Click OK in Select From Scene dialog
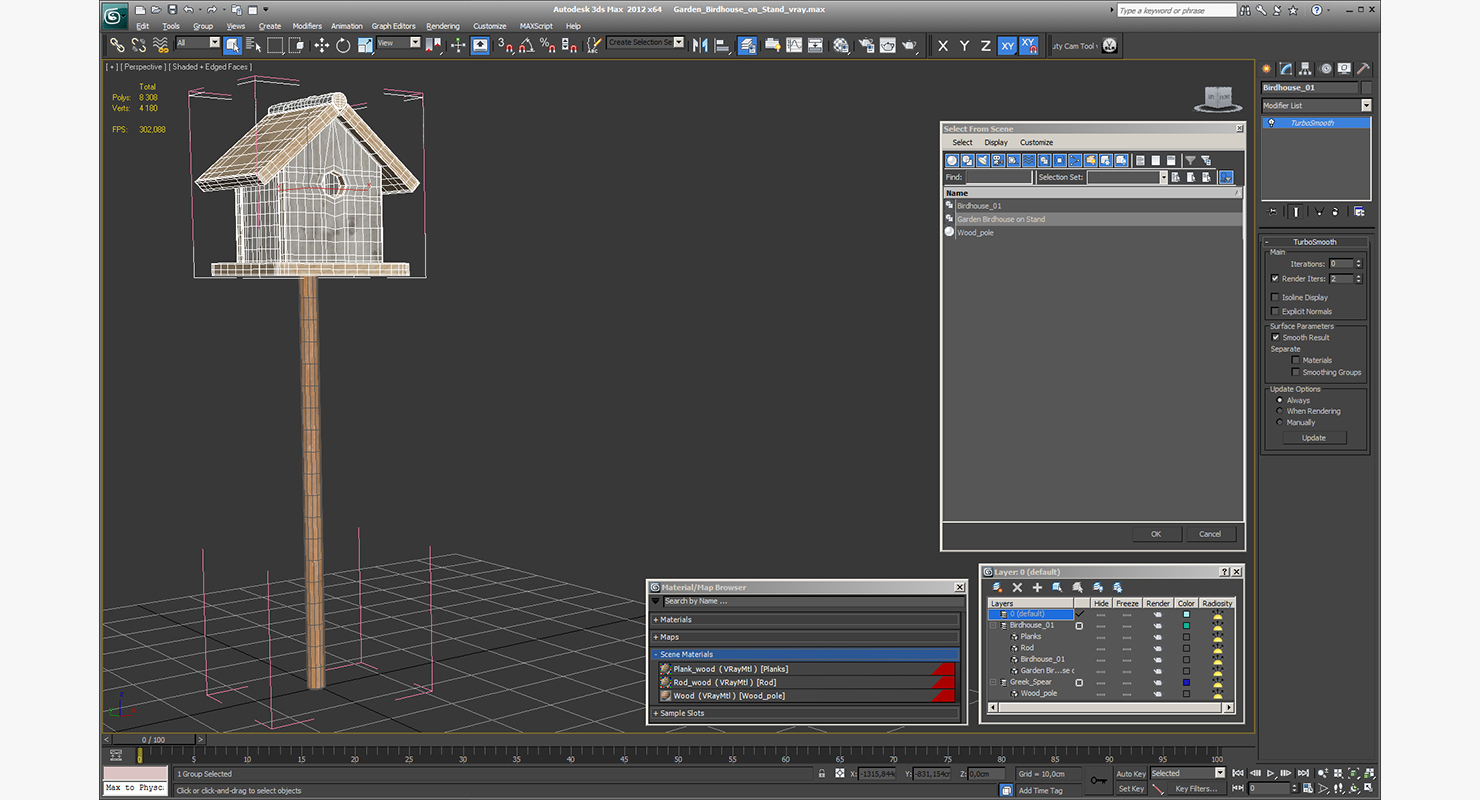The image size is (1480, 800). 1156,534
